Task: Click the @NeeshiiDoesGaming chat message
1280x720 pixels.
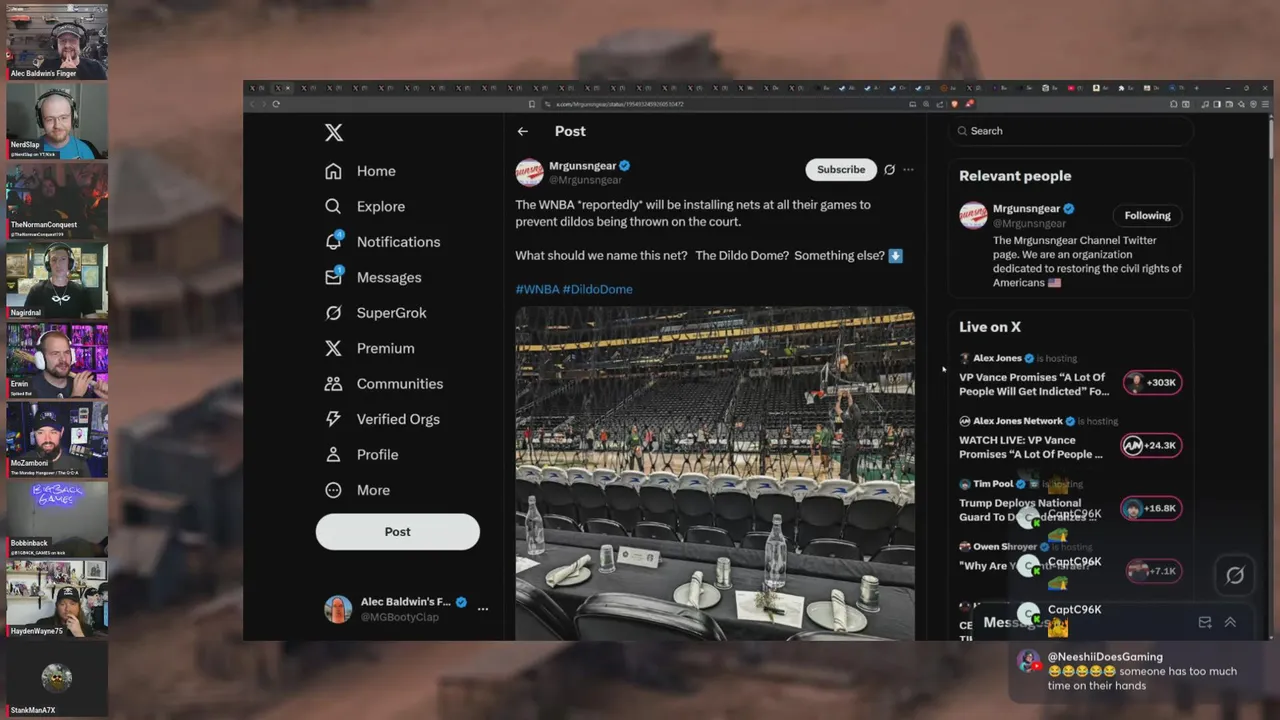Action: coord(1142,671)
